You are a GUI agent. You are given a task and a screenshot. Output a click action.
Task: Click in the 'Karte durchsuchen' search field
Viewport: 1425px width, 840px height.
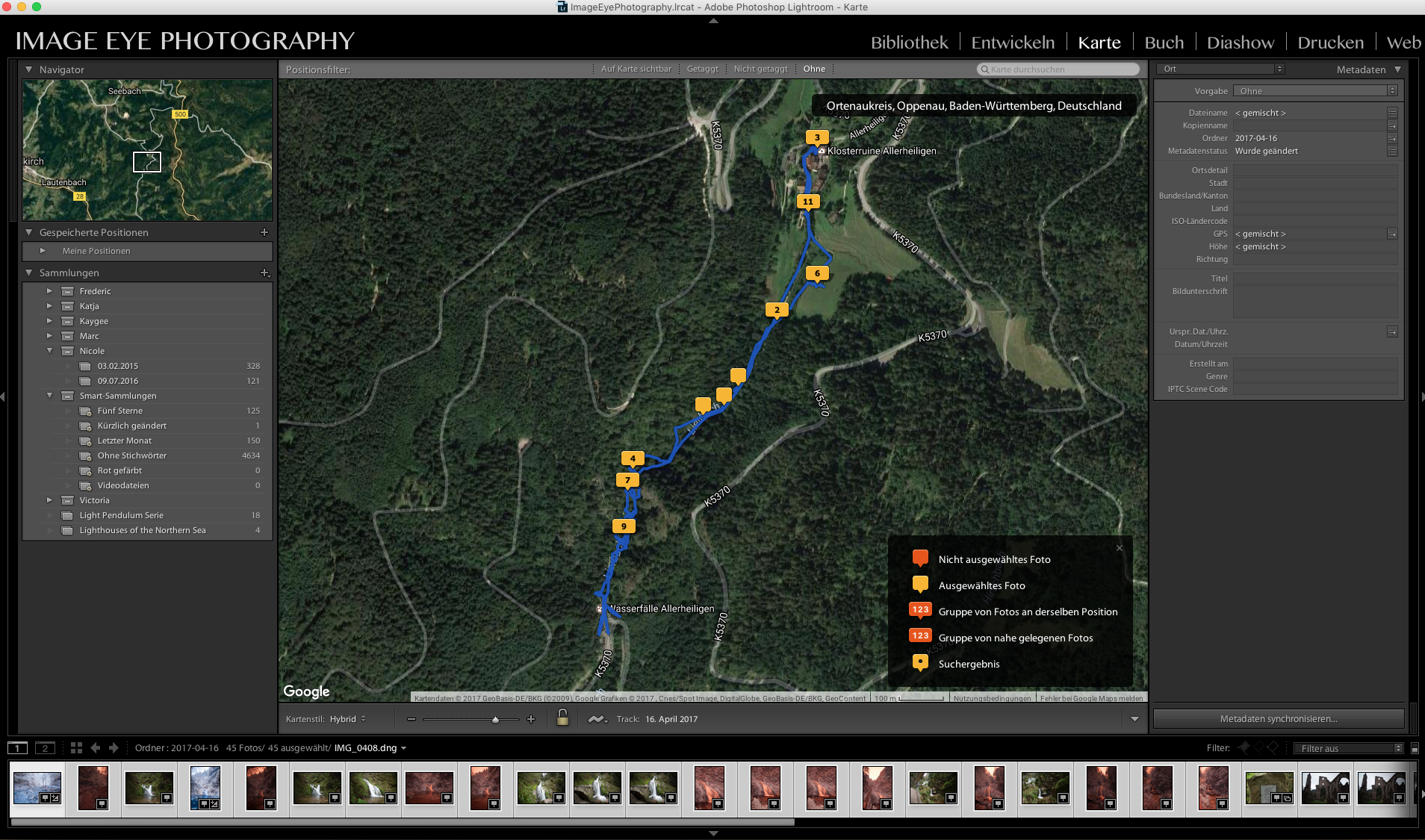point(1058,69)
